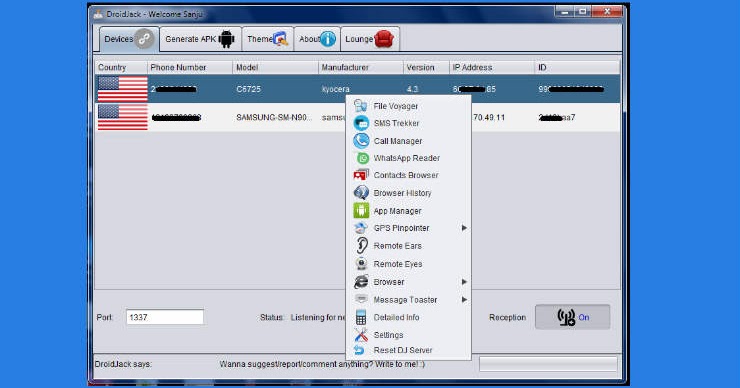Choose App Manager menu entry
This screenshot has height=388, width=740.
coord(409,211)
